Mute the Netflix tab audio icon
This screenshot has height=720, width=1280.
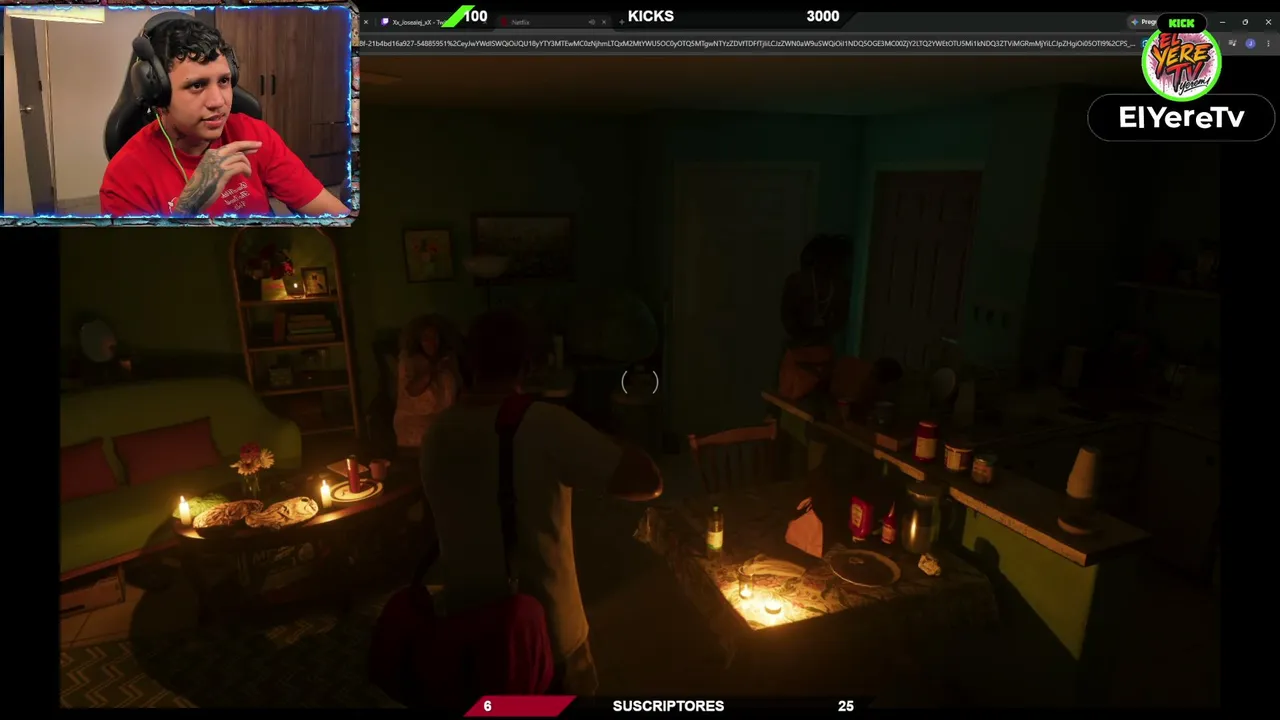coord(591,22)
